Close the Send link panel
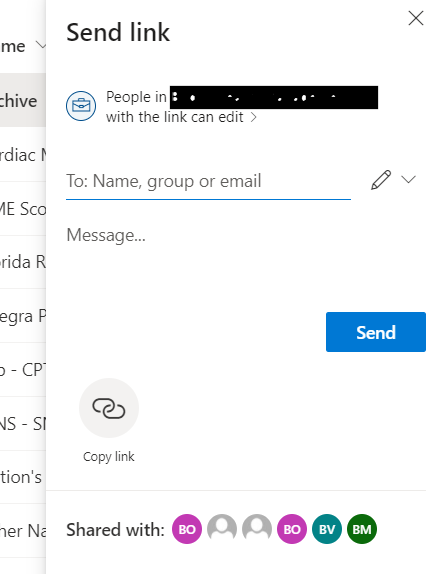The height and width of the screenshot is (574, 426). tap(416, 18)
